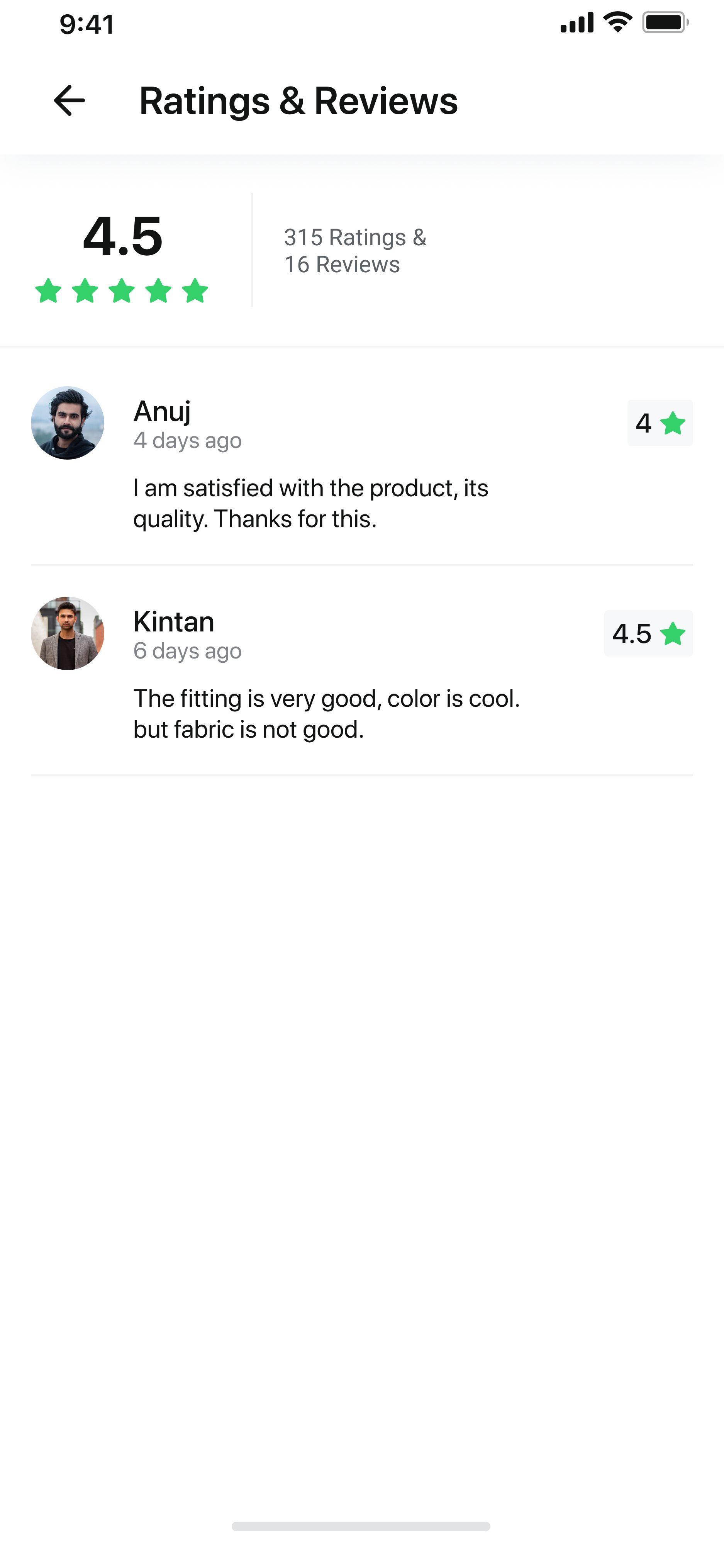
Task: Open reviewer name Anuj
Action: click(162, 411)
